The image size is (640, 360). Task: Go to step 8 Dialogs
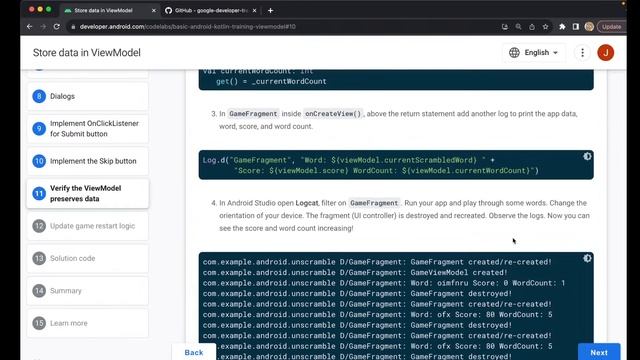click(x=88, y=96)
